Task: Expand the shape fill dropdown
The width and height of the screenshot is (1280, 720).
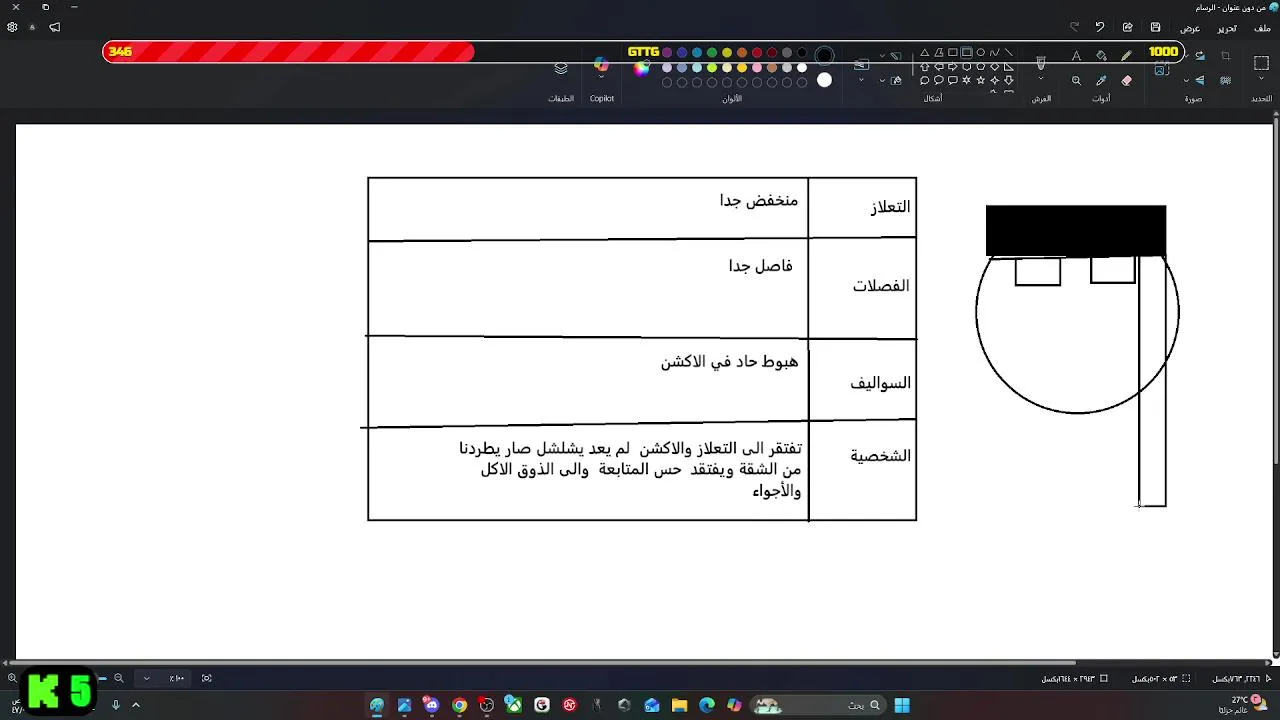Action: [x=883, y=81]
